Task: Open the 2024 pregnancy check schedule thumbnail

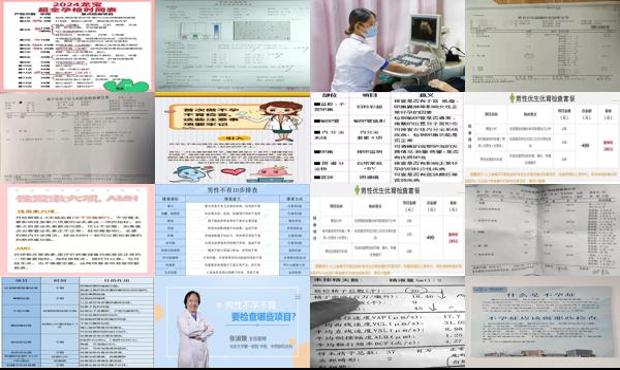Action: 78,46
